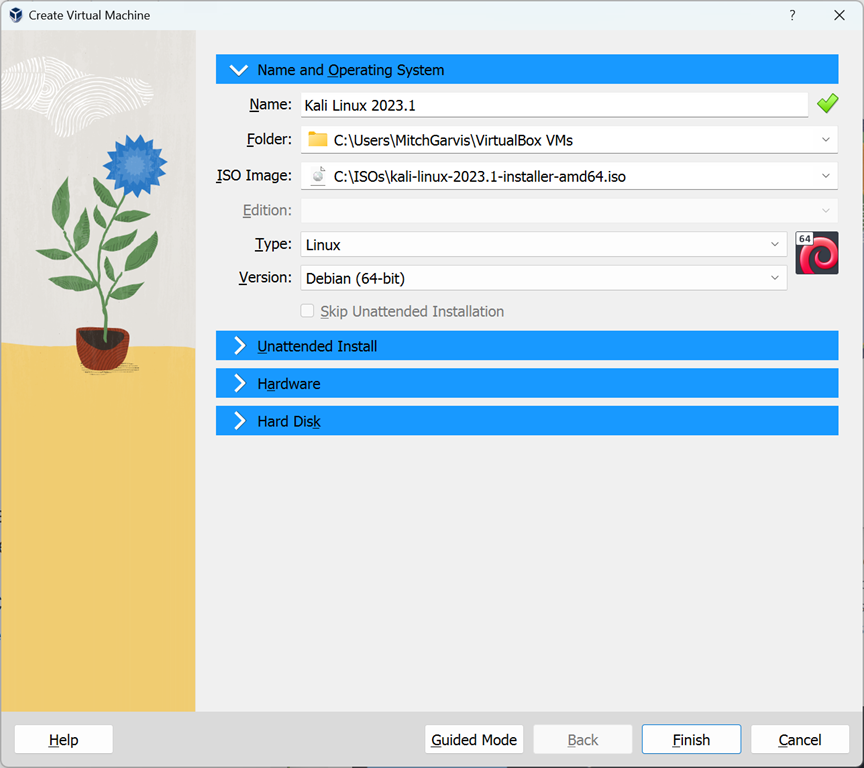This screenshot has width=864, height=768.
Task: Click the question mark help icon in title bar
Action: coord(792,15)
